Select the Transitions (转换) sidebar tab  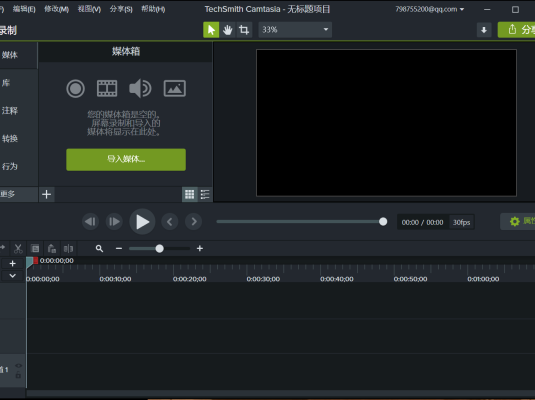click(x=18, y=139)
